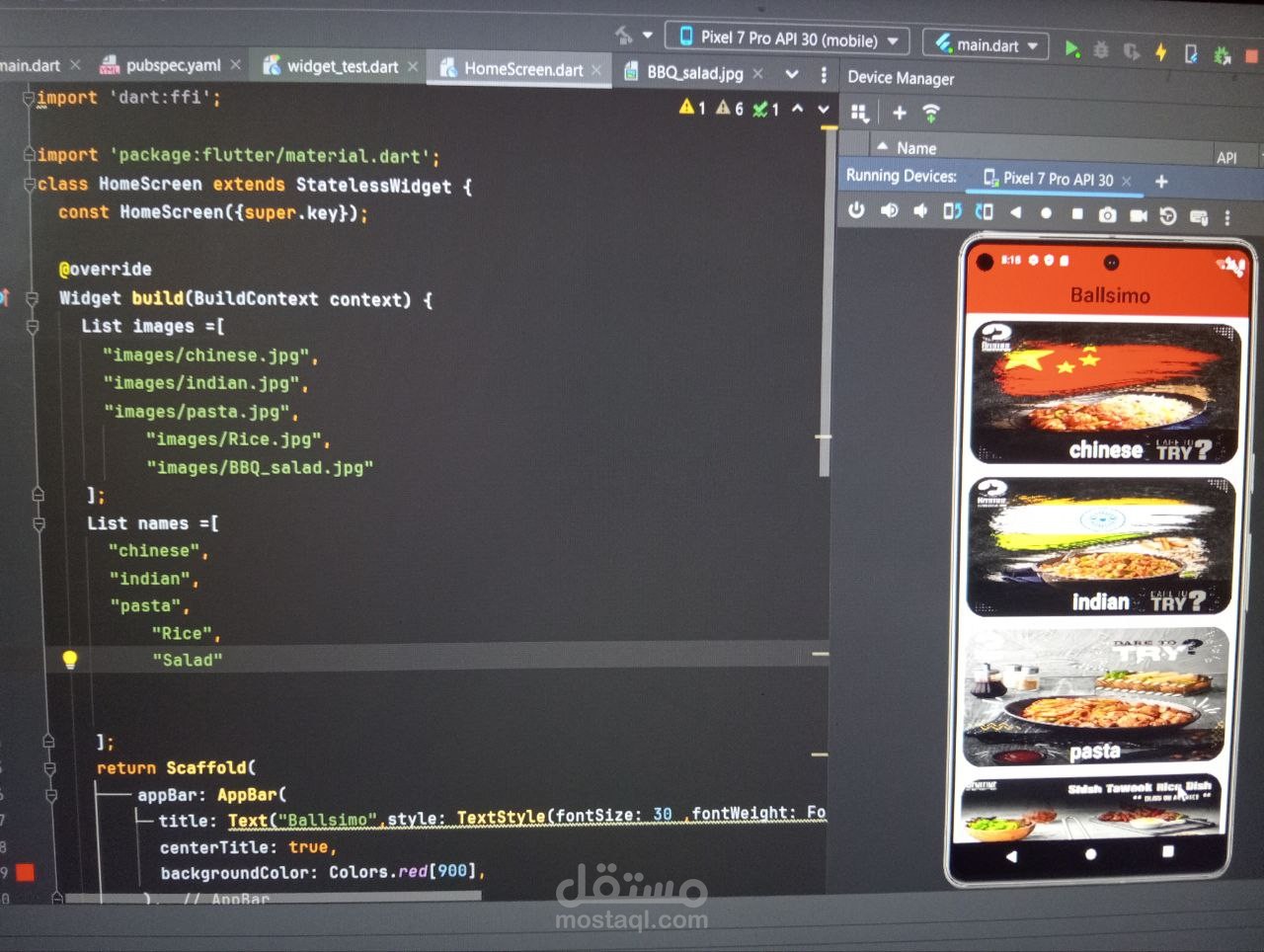Open Flutter attach device icon in toolbar
This screenshot has width=1264, height=952.
coord(1191,53)
